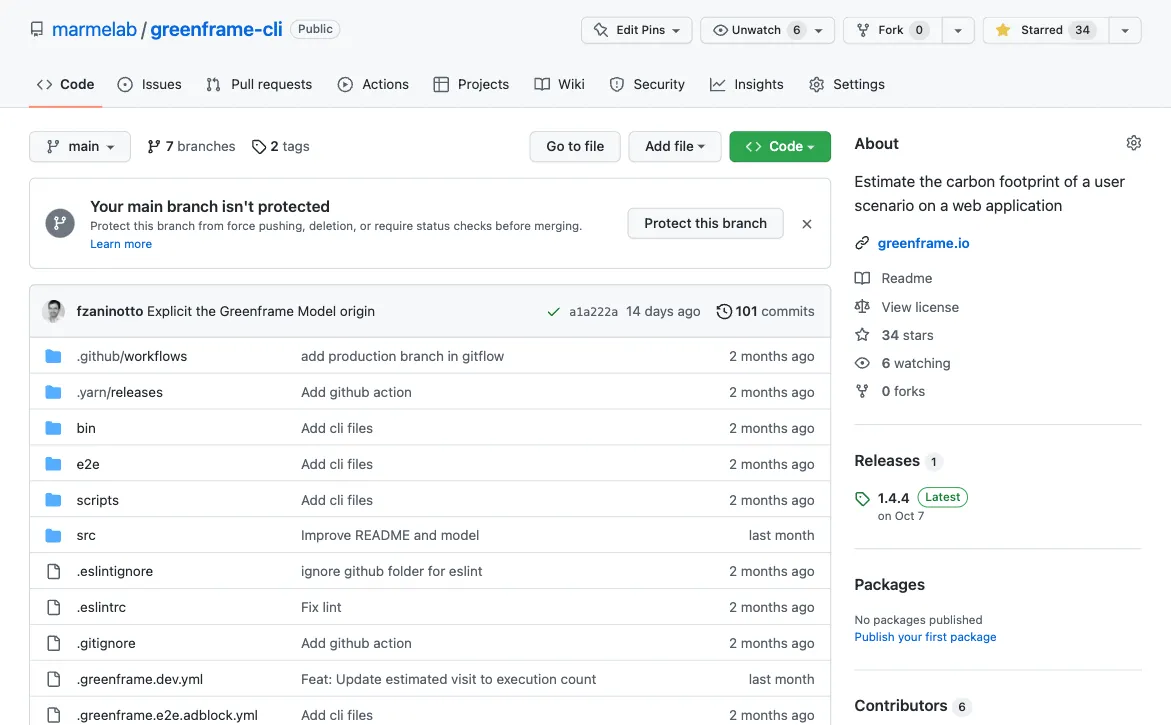Expand the dropdown arrow next to Starred

(1125, 30)
